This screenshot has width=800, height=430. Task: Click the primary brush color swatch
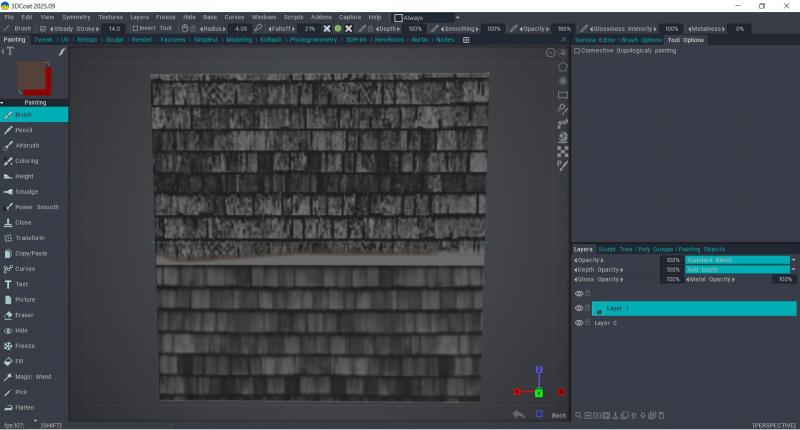pos(32,76)
